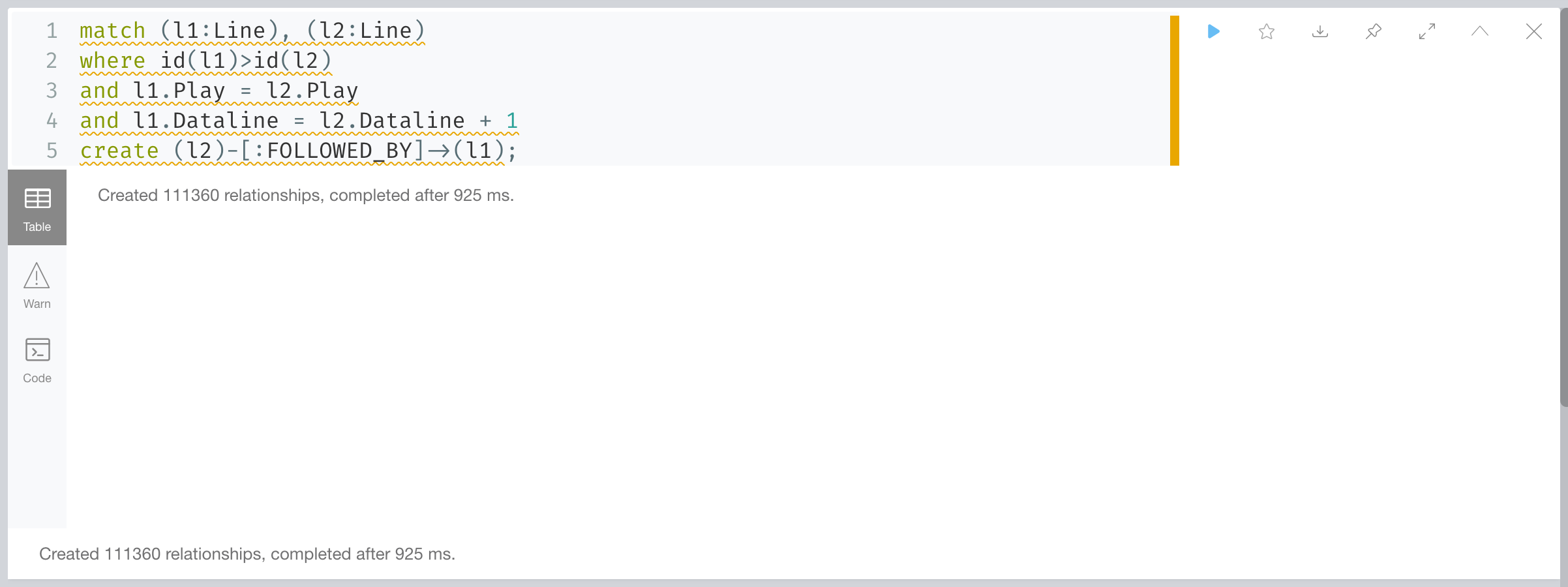Switch to the Table view tab
The width and height of the screenshot is (1568, 587).
pos(37,207)
